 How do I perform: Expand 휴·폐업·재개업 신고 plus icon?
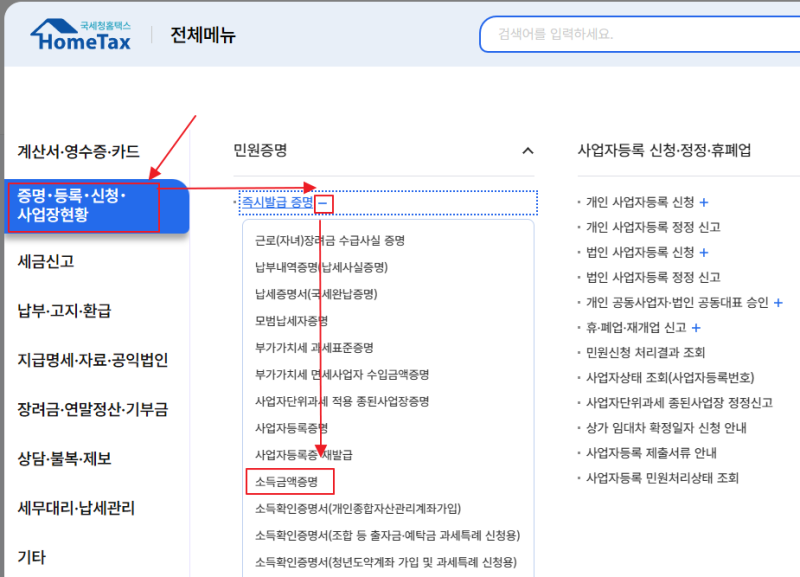pyautogui.click(x=696, y=328)
